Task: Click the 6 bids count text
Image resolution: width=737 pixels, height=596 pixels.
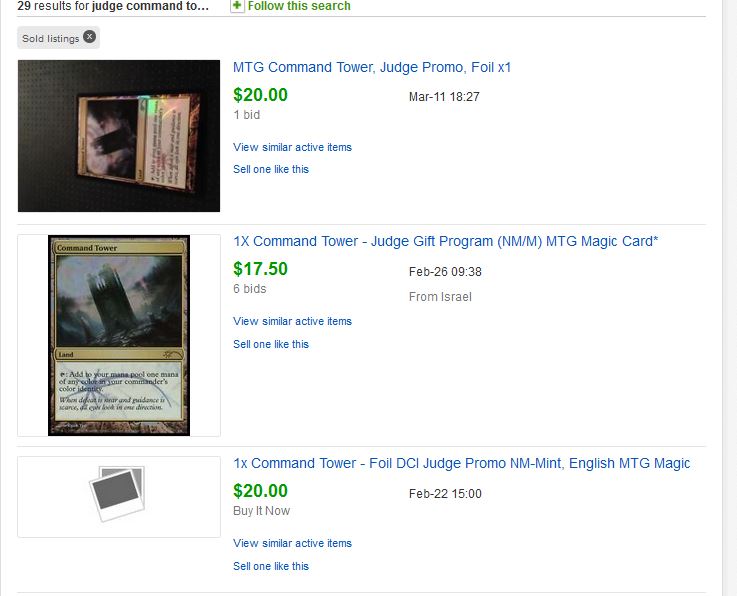Action: [x=250, y=289]
